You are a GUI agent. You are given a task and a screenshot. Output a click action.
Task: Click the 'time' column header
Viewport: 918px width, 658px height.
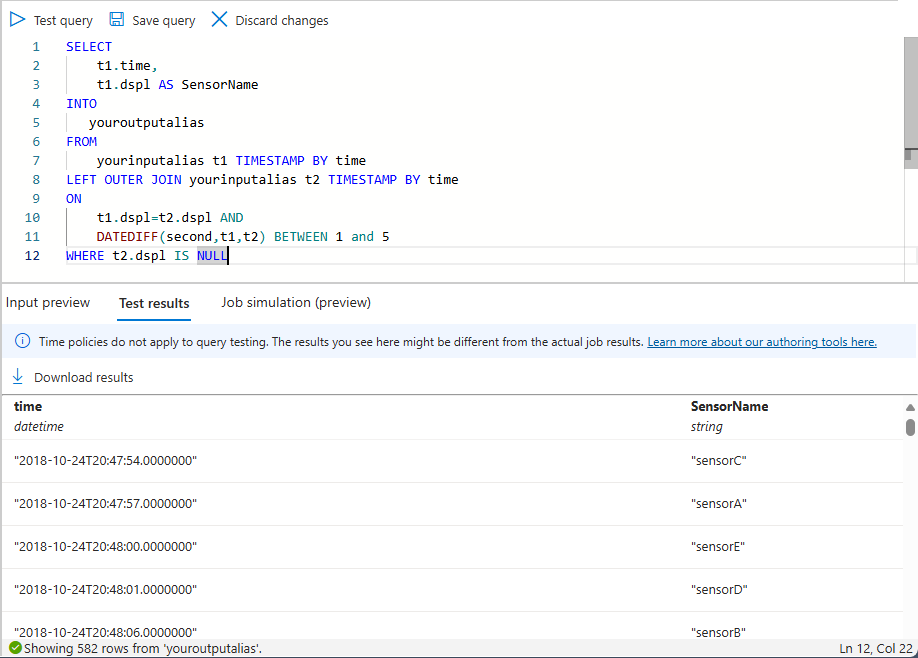pyautogui.click(x=28, y=406)
